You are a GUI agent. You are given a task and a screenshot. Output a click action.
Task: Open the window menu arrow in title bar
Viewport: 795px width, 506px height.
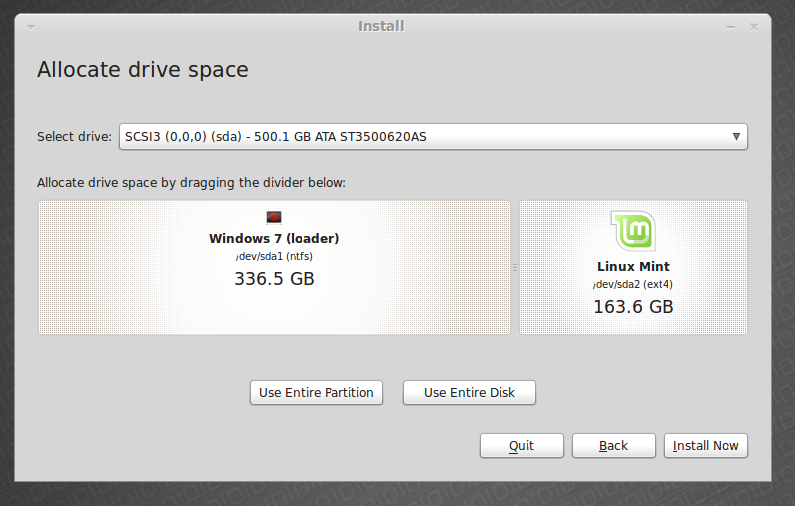[x=31, y=27]
